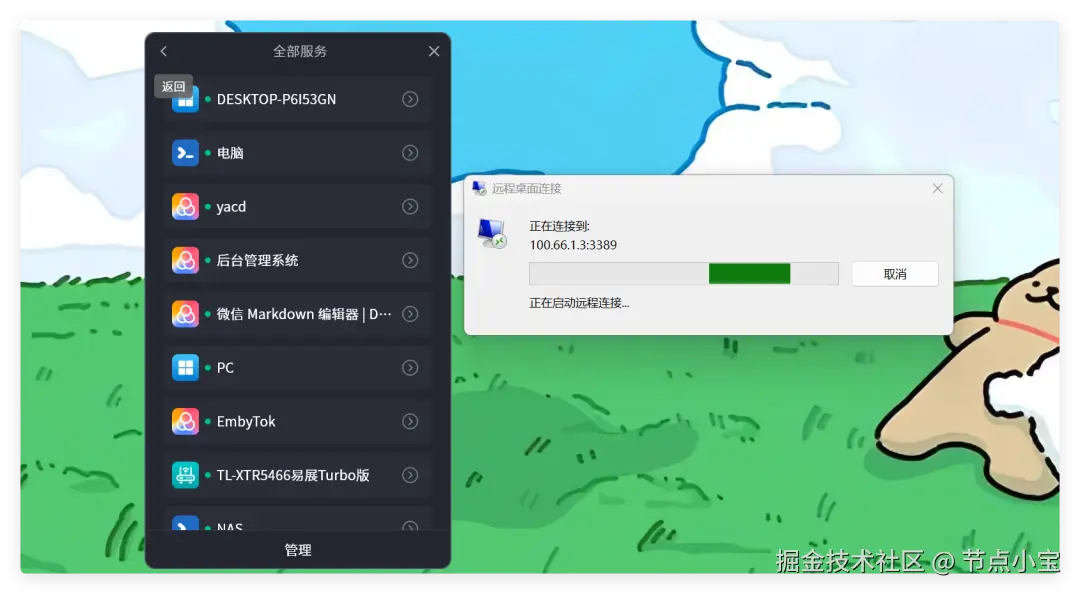
Task: Expand the PC service entry
Action: tap(410, 367)
